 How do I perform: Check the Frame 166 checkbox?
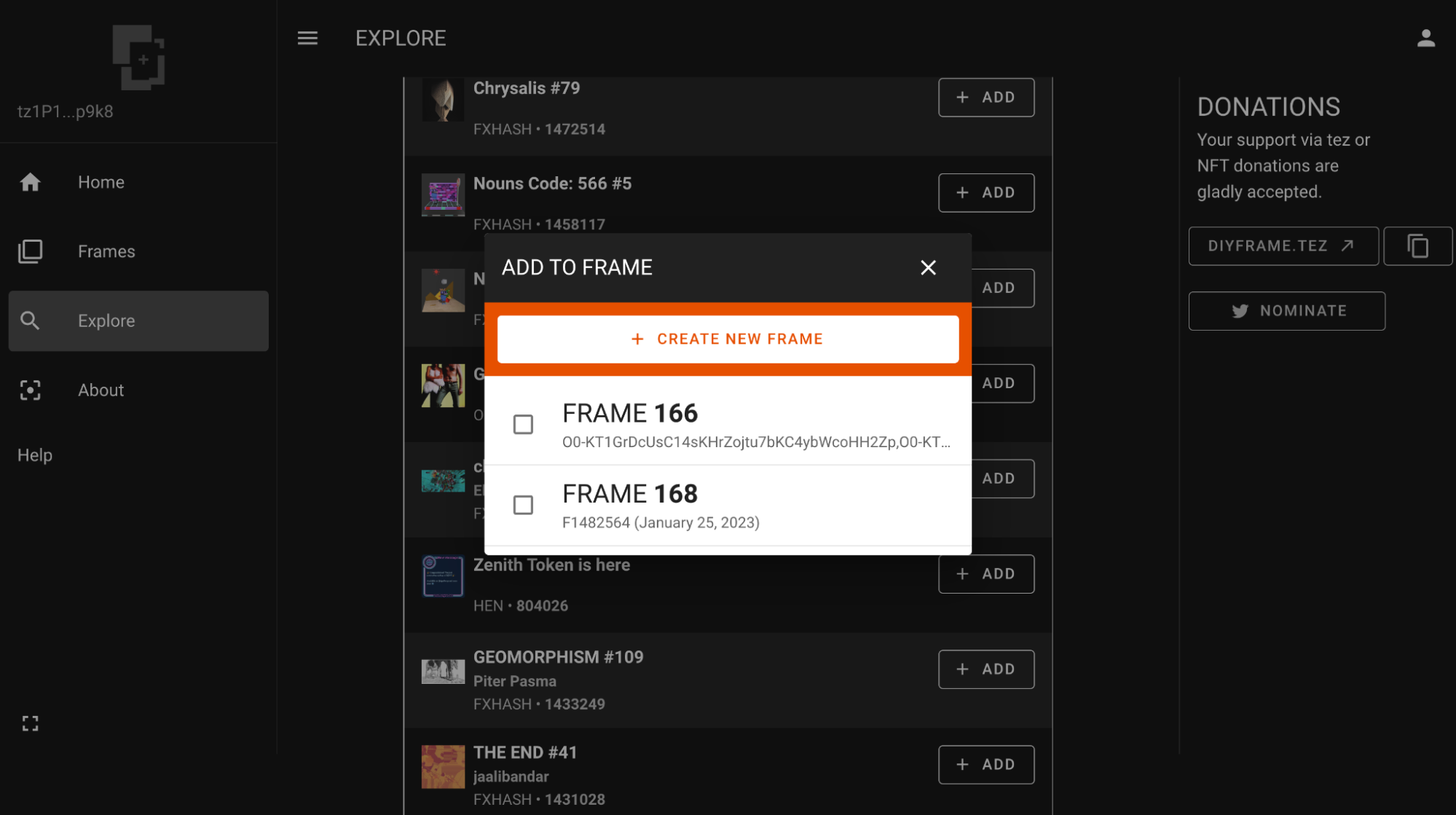(523, 425)
